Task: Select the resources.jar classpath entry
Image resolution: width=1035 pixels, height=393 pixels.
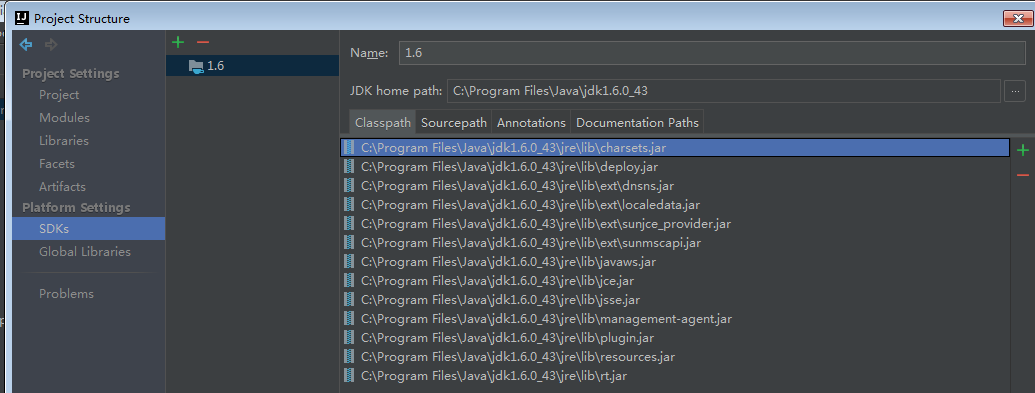Action: click(x=675, y=357)
